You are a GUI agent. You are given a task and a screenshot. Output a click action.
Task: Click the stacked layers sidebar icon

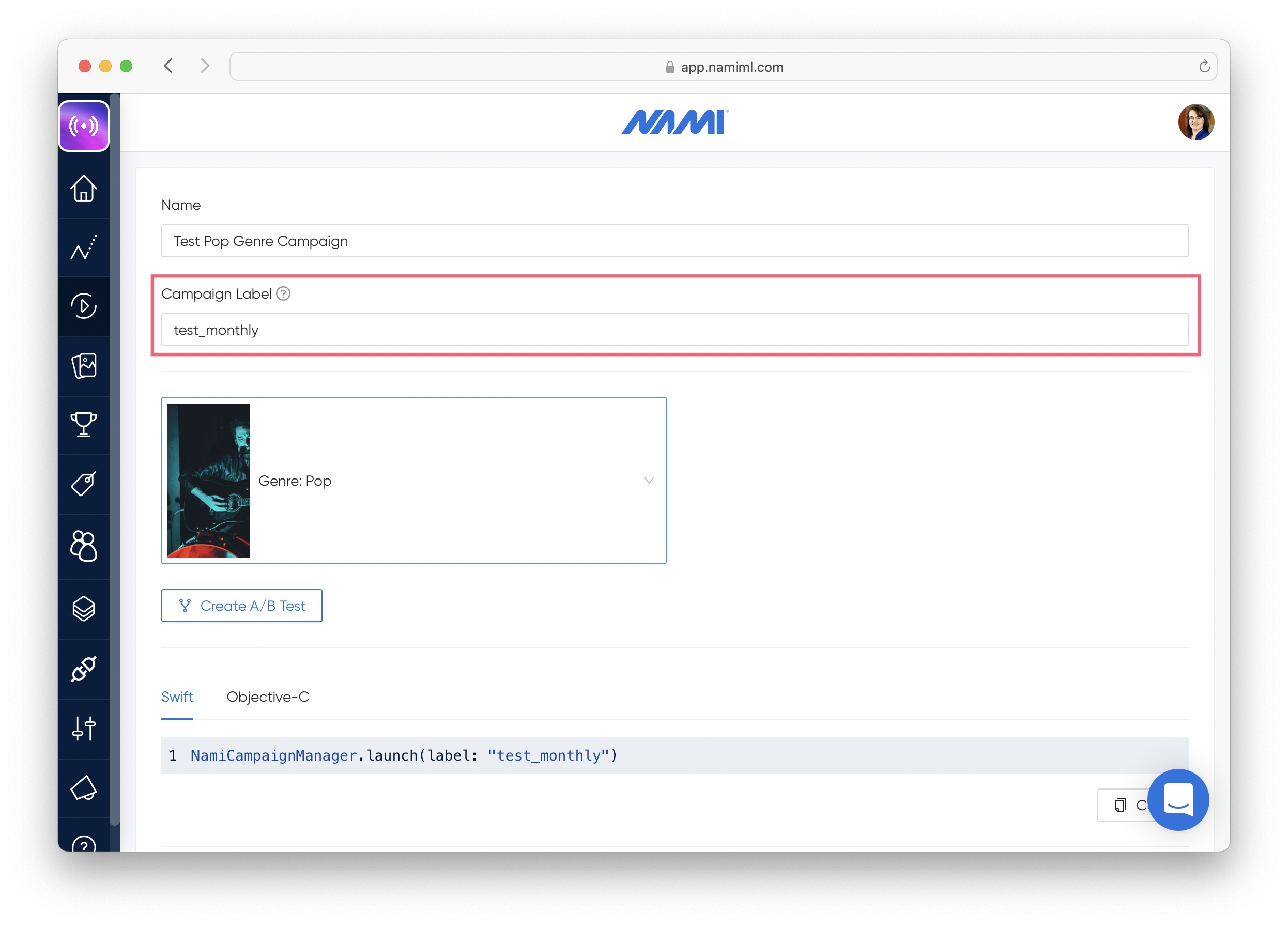[84, 609]
